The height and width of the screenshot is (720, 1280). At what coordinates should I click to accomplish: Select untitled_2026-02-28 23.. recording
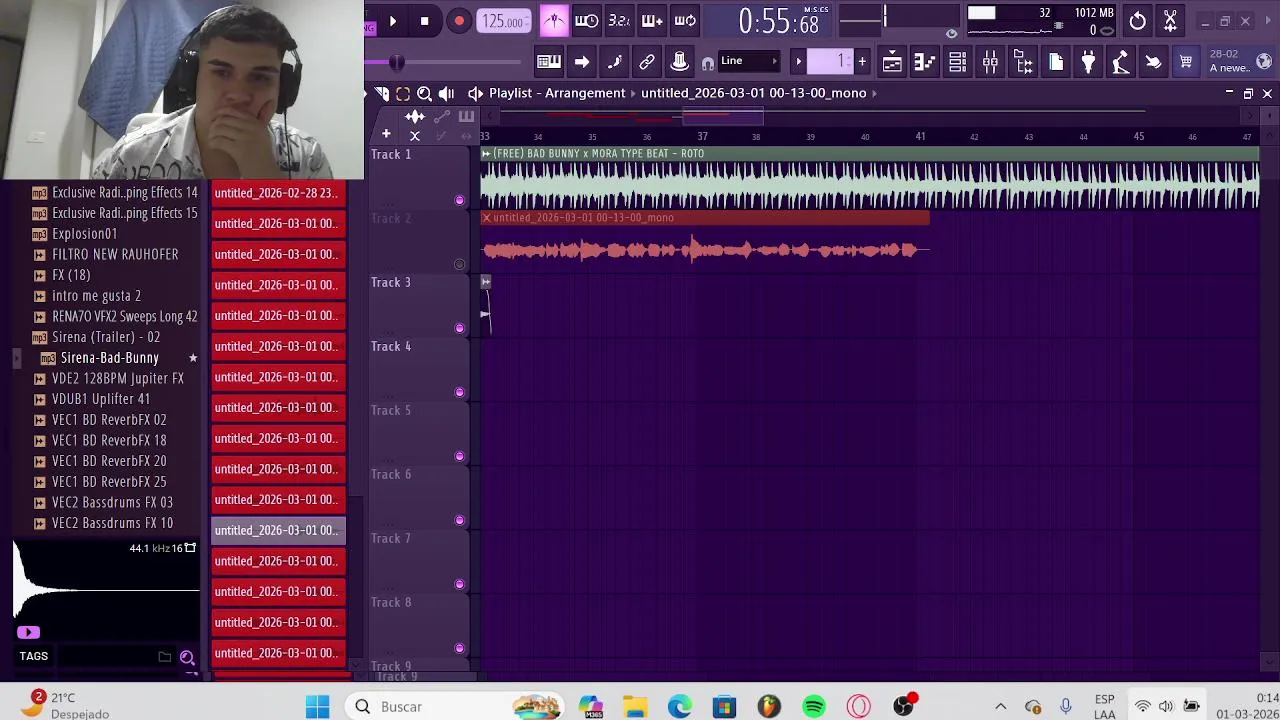pyautogui.click(x=278, y=193)
